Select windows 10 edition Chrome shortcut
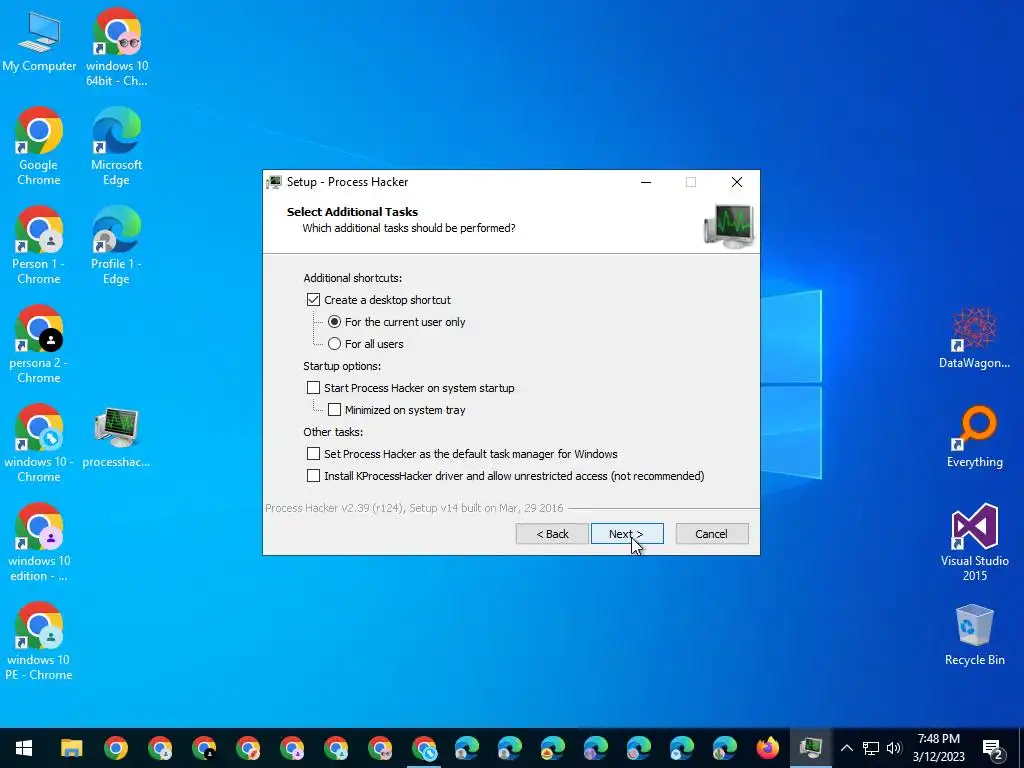Image resolution: width=1024 pixels, height=768 pixels. point(39,542)
